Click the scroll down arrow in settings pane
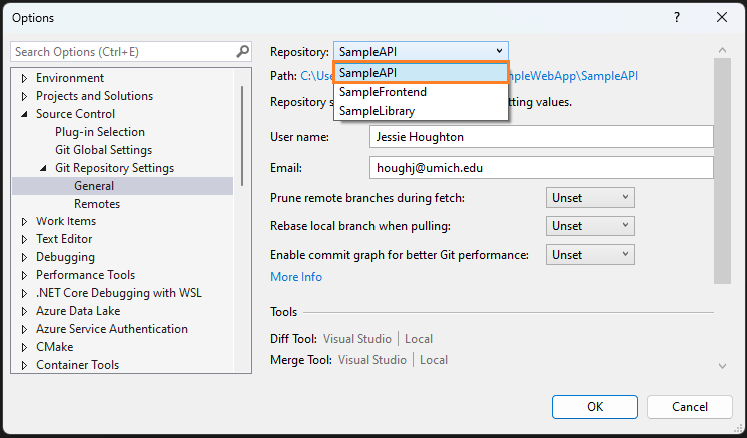Image resolution: width=747 pixels, height=438 pixels. (x=722, y=366)
